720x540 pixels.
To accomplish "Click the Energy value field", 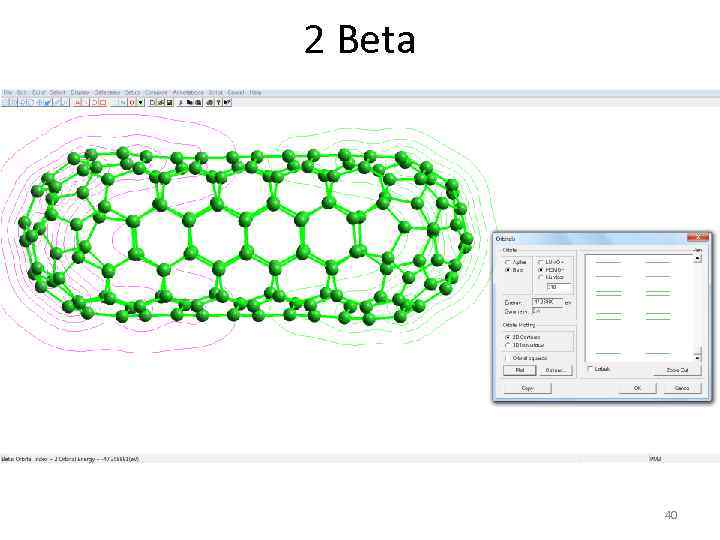I will point(547,302).
